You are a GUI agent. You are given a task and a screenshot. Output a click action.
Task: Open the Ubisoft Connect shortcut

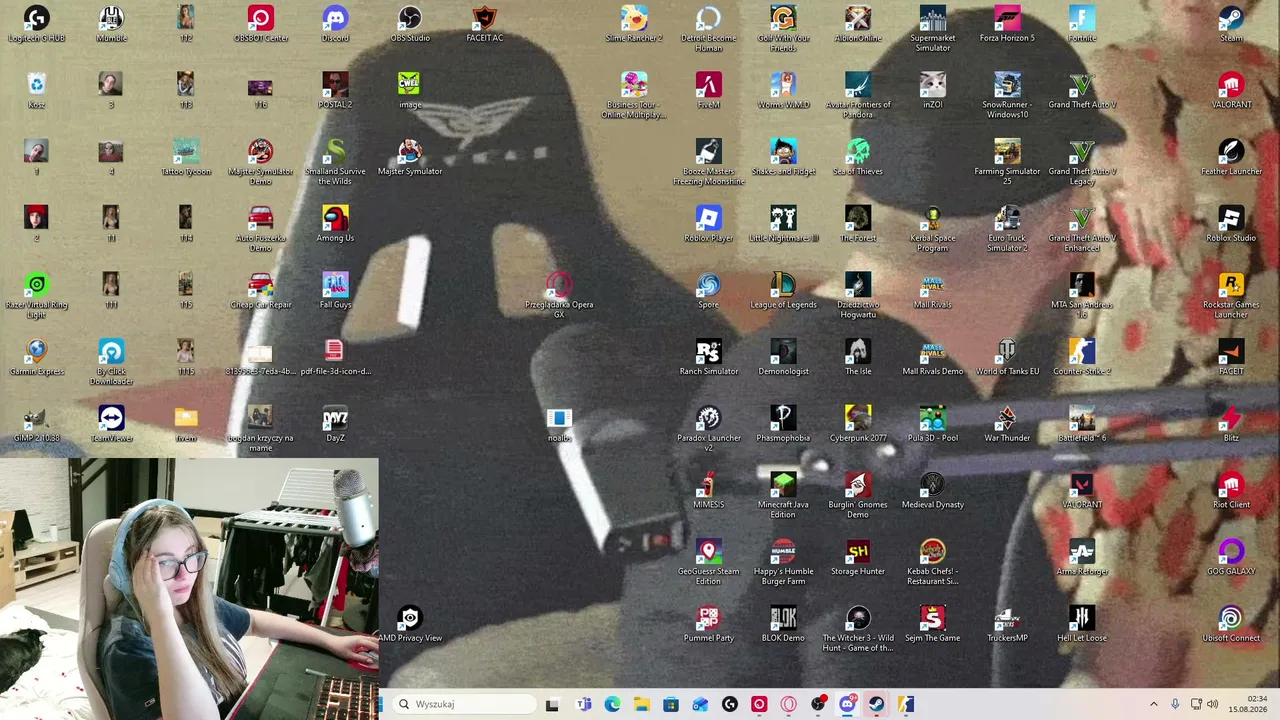[1231, 625]
